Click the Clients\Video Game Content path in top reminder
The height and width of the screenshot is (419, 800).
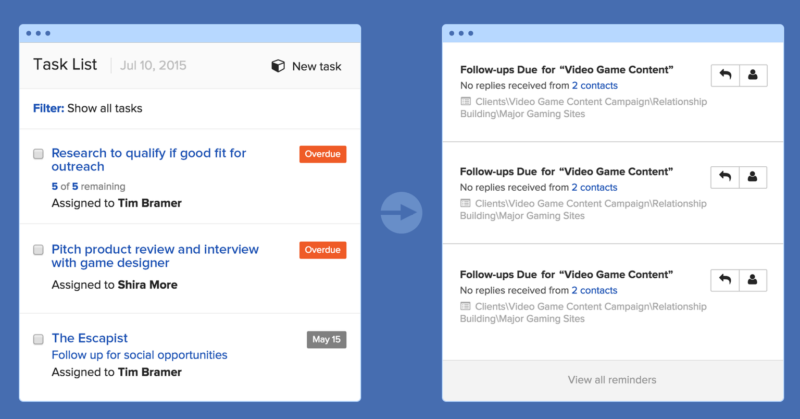pyautogui.click(x=584, y=108)
